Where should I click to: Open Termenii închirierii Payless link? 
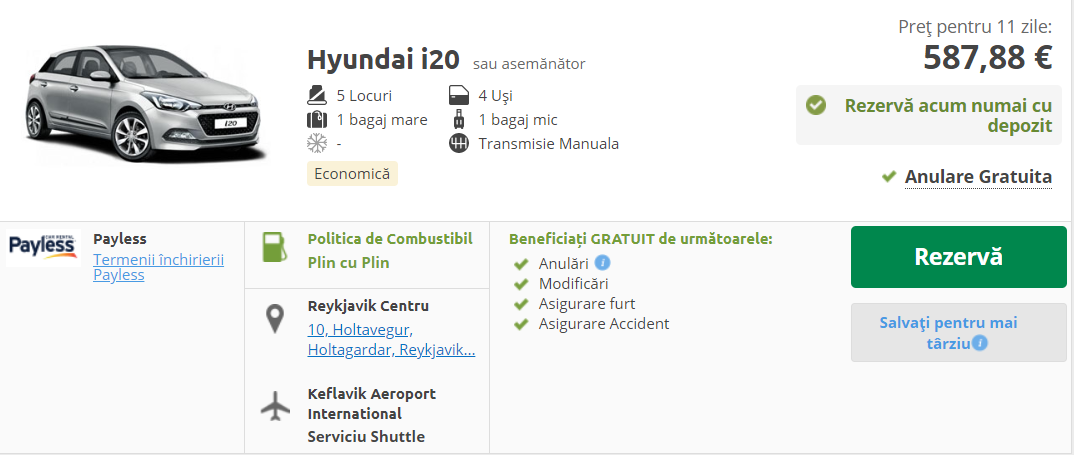tap(158, 267)
